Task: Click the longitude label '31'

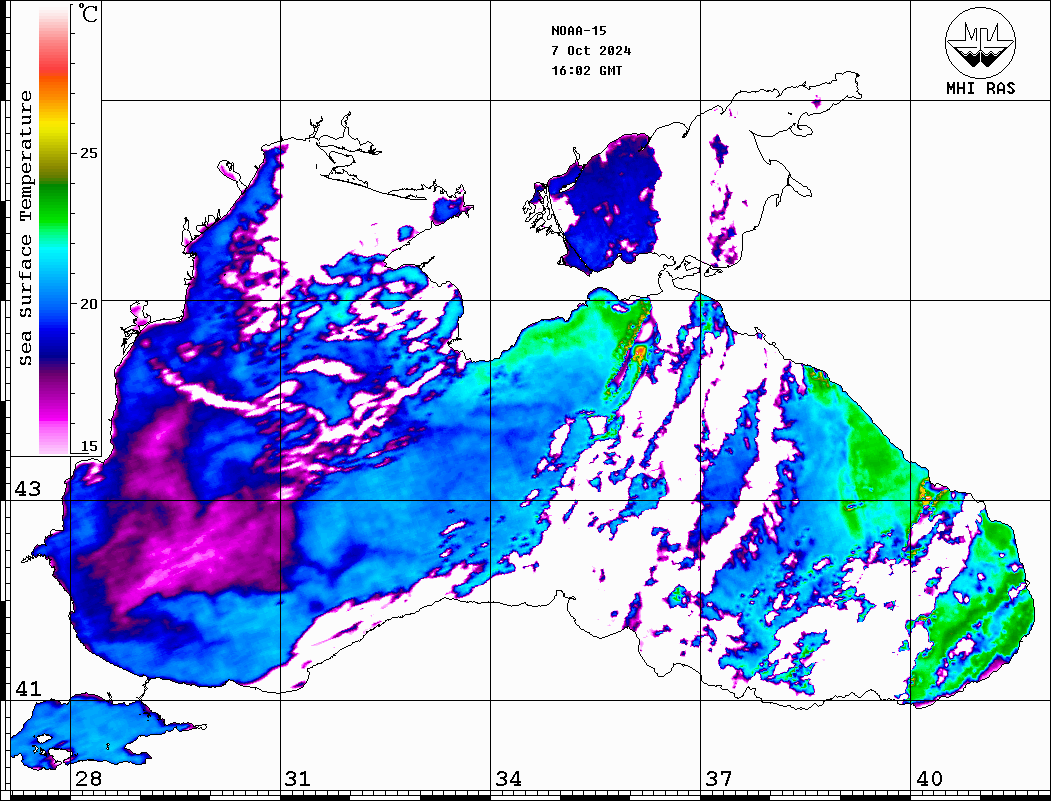Action: click(298, 779)
